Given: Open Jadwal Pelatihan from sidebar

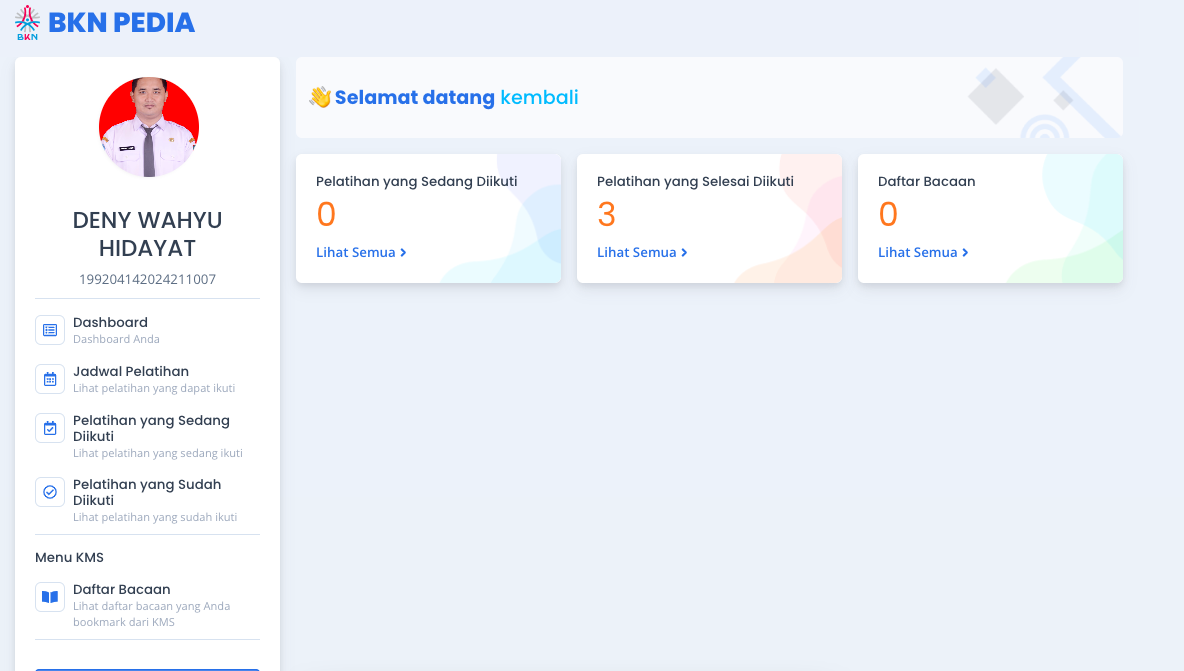Looking at the screenshot, I should tap(131, 371).
